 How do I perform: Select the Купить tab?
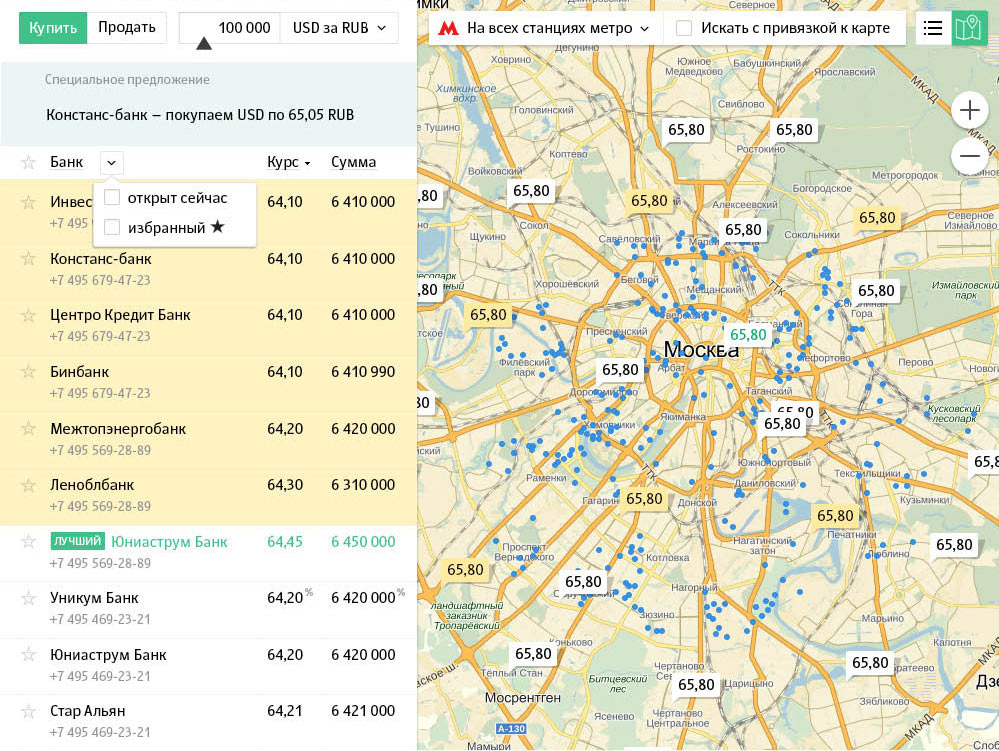pyautogui.click(x=53, y=28)
